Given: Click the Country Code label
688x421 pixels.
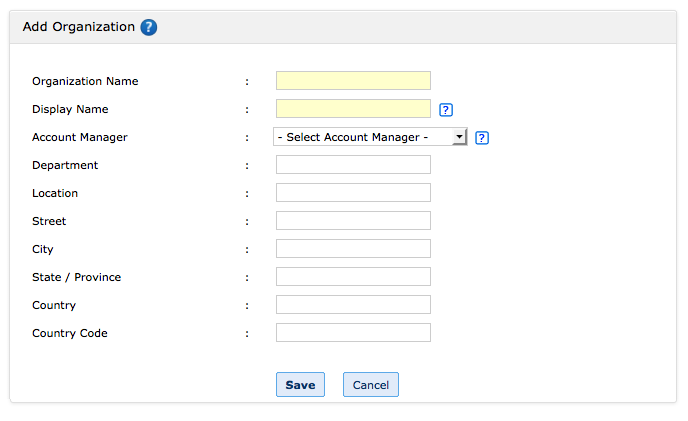Looking at the screenshot, I should click(x=70, y=333).
